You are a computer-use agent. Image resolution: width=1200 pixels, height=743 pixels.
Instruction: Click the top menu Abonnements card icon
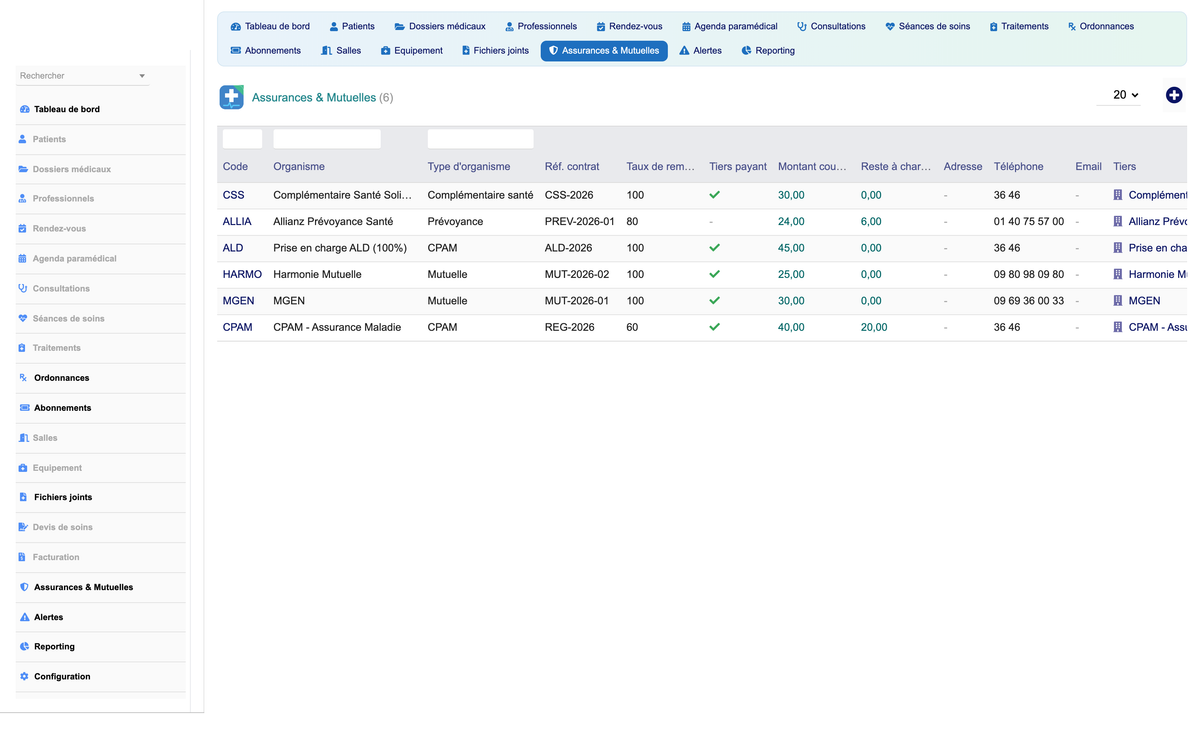[236, 51]
